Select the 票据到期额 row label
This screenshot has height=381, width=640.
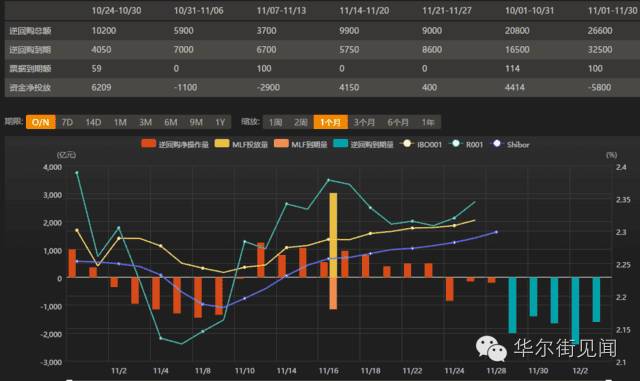pyautogui.click(x=30, y=69)
